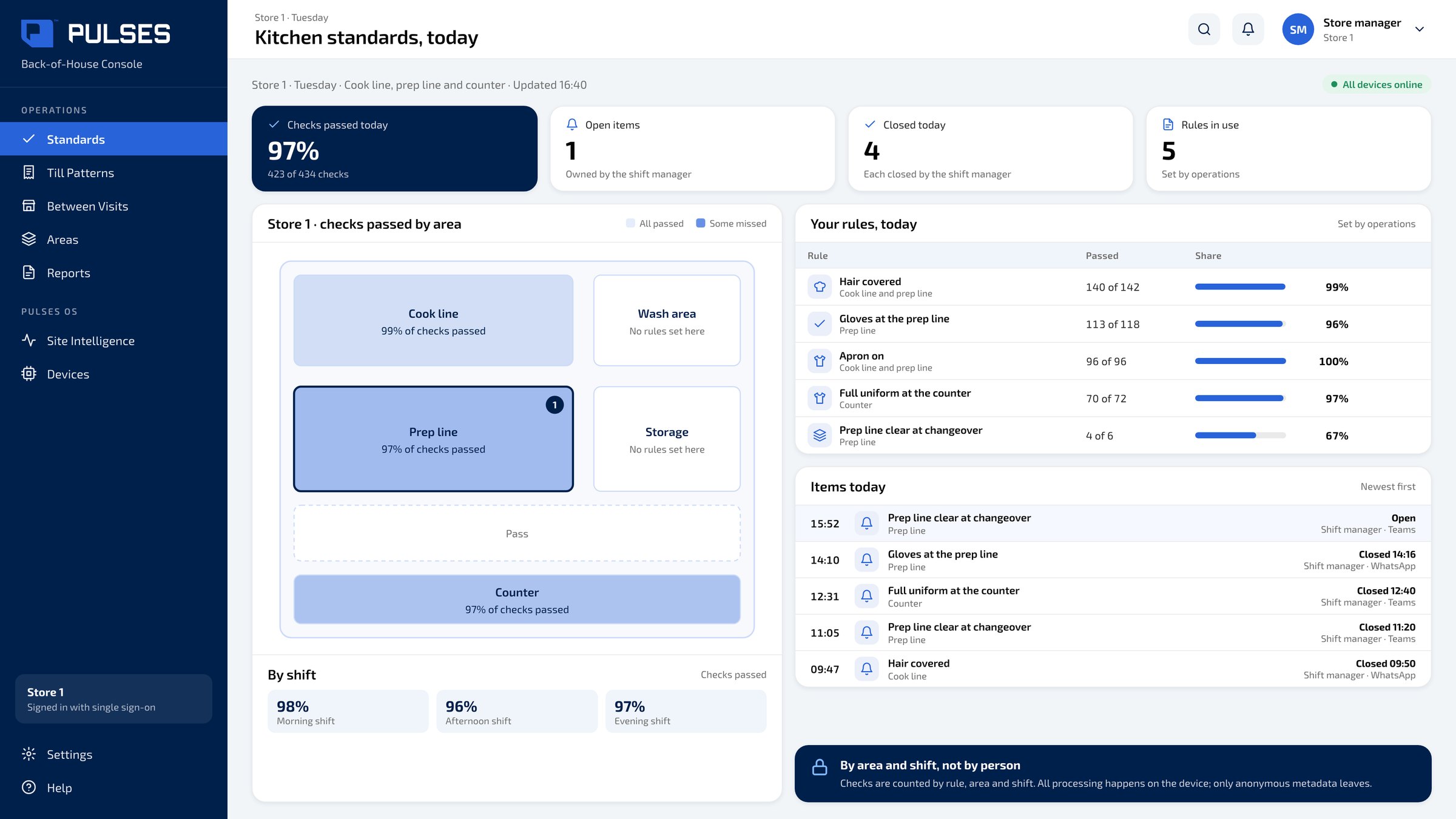Open the 11:05 Prep line clear item

point(1113,632)
